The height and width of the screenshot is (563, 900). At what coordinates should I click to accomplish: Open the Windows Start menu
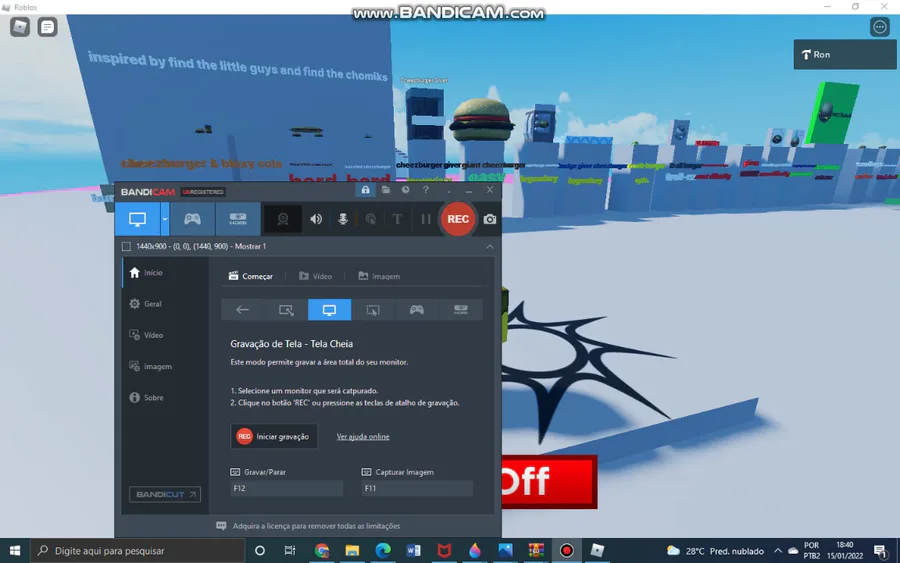(15, 551)
